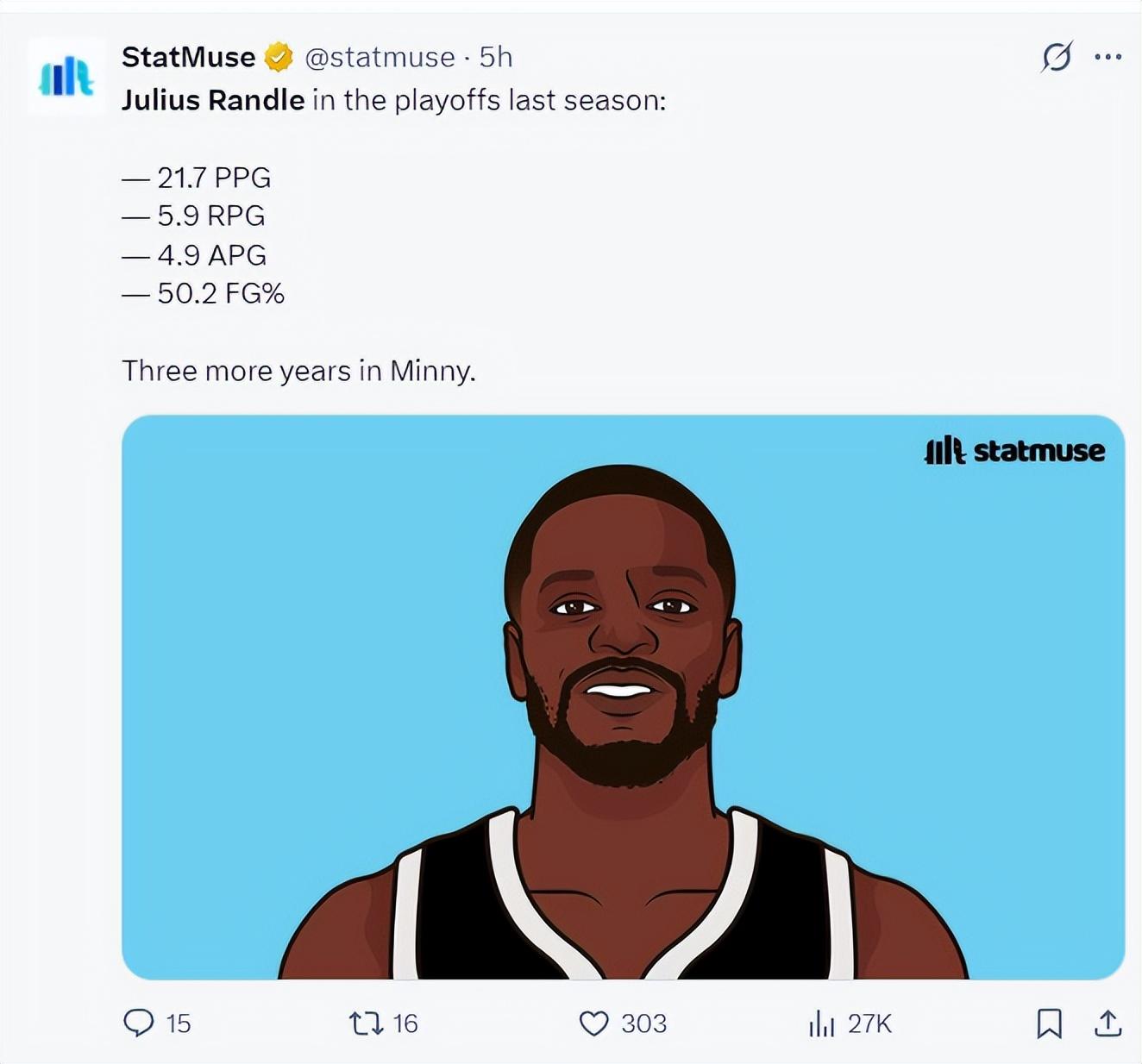Screen dimensions: 1142x1064
Task: Click the gold verified badge
Action: pos(278,58)
